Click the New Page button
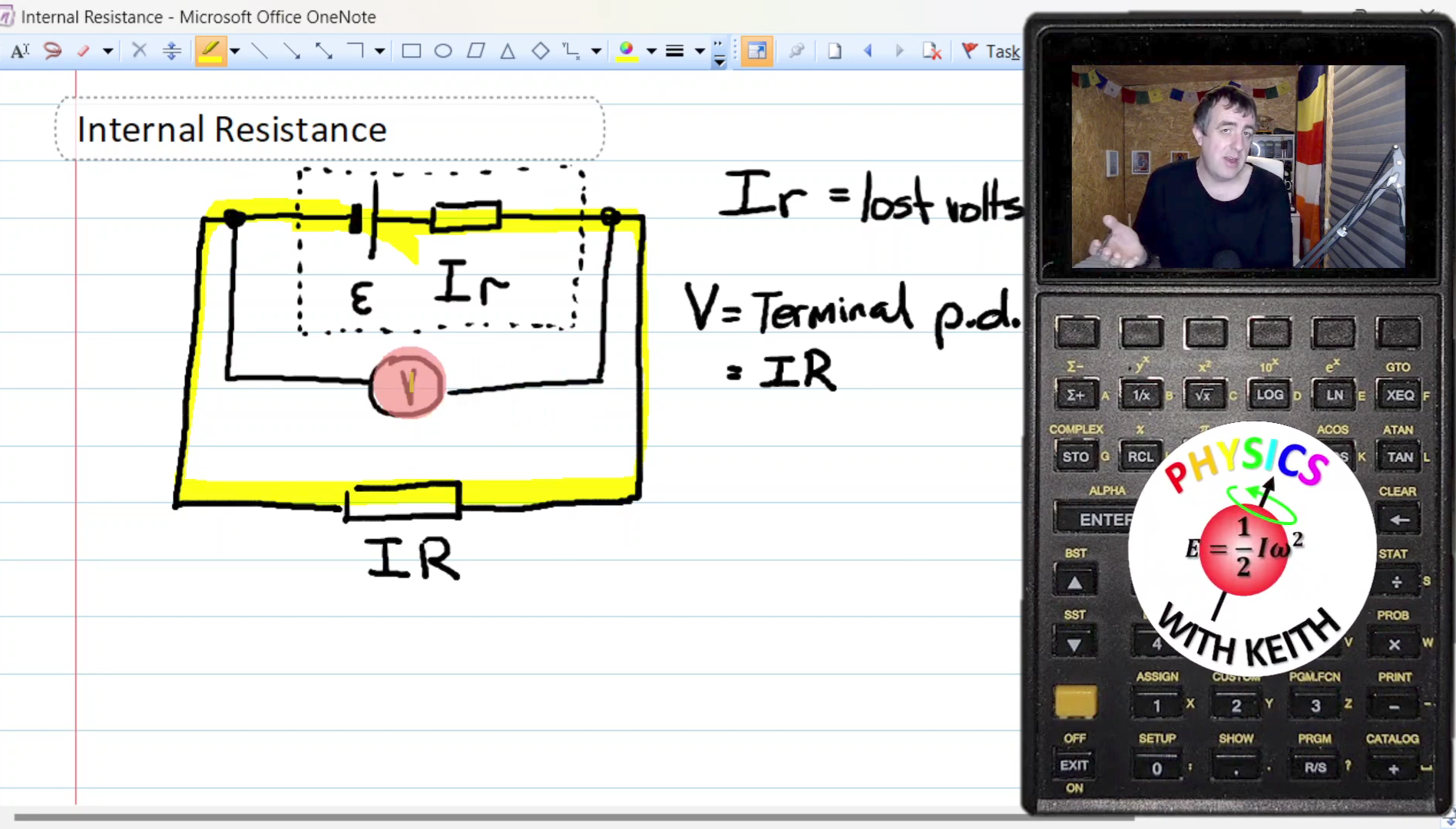Screen dimensions: 1456x829 pyautogui.click(x=834, y=51)
